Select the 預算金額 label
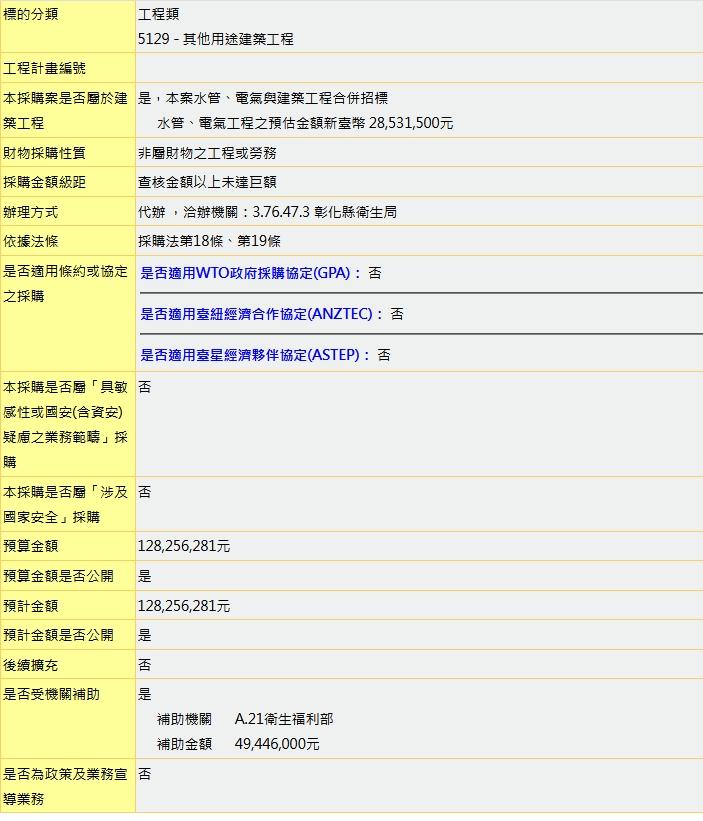This screenshot has height=821, width=703. click(x=30, y=546)
